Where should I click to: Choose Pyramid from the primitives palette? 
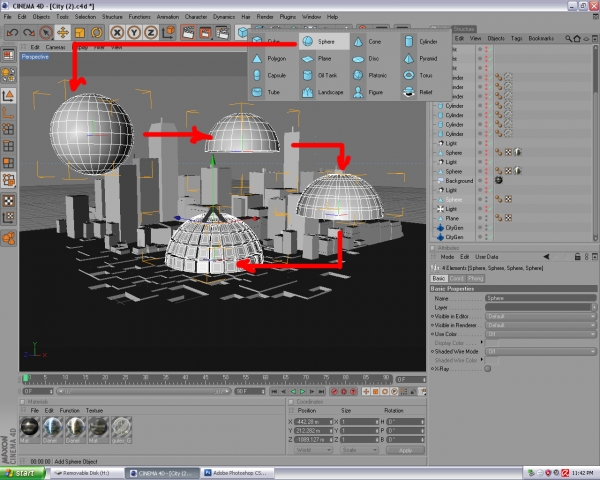tap(425, 59)
